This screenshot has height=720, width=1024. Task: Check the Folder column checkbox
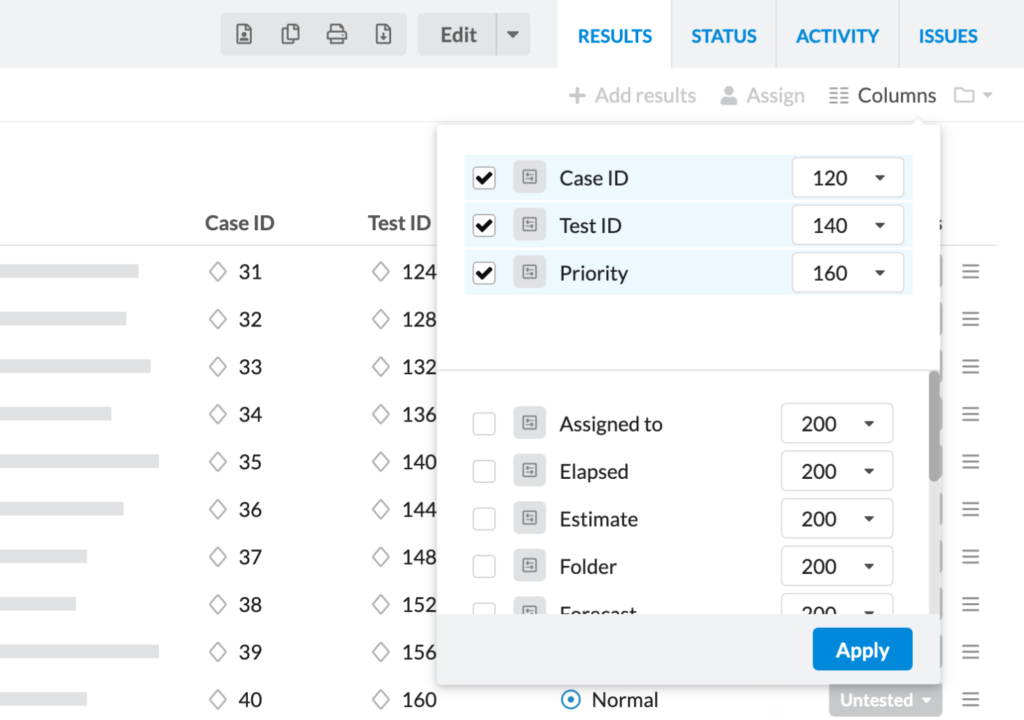484,566
